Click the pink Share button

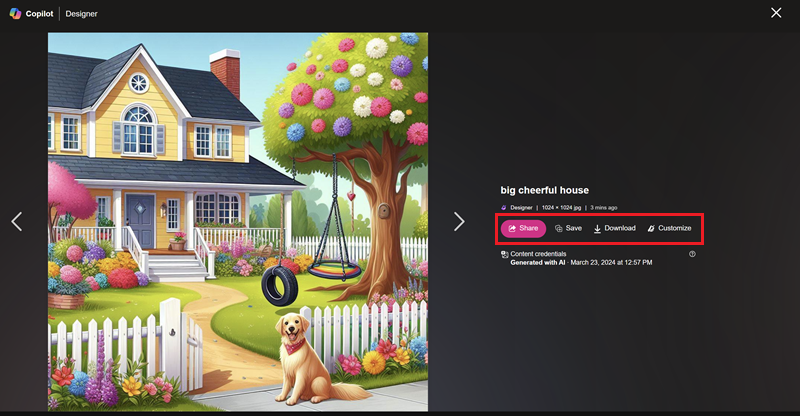click(523, 228)
